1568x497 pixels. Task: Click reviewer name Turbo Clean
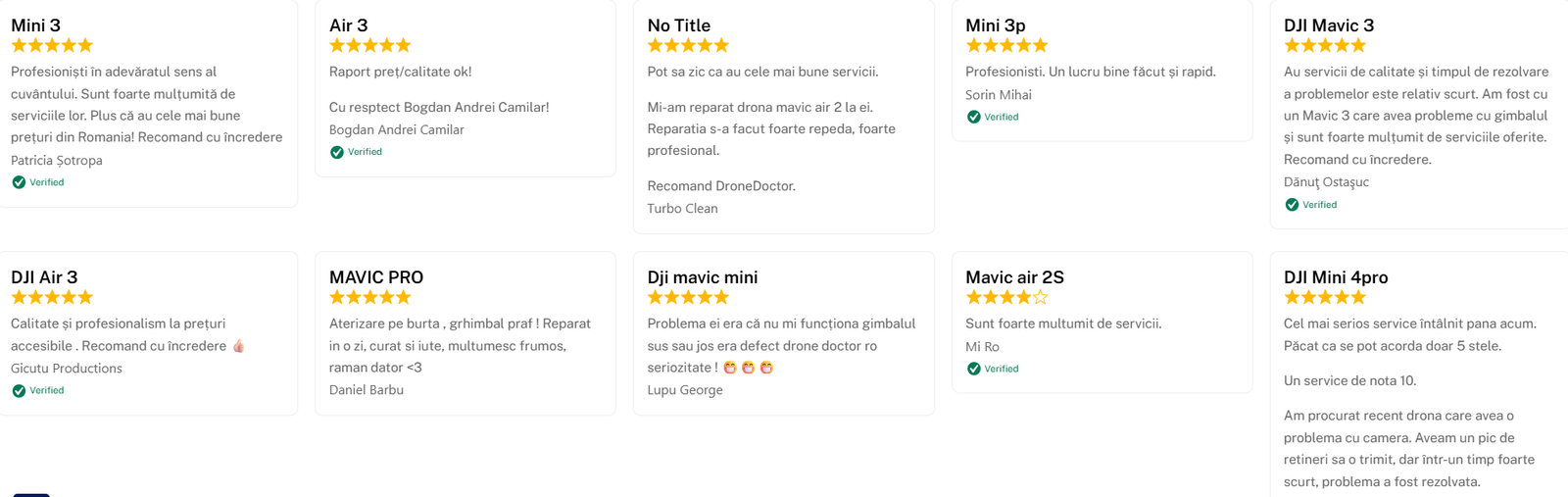[x=682, y=209]
